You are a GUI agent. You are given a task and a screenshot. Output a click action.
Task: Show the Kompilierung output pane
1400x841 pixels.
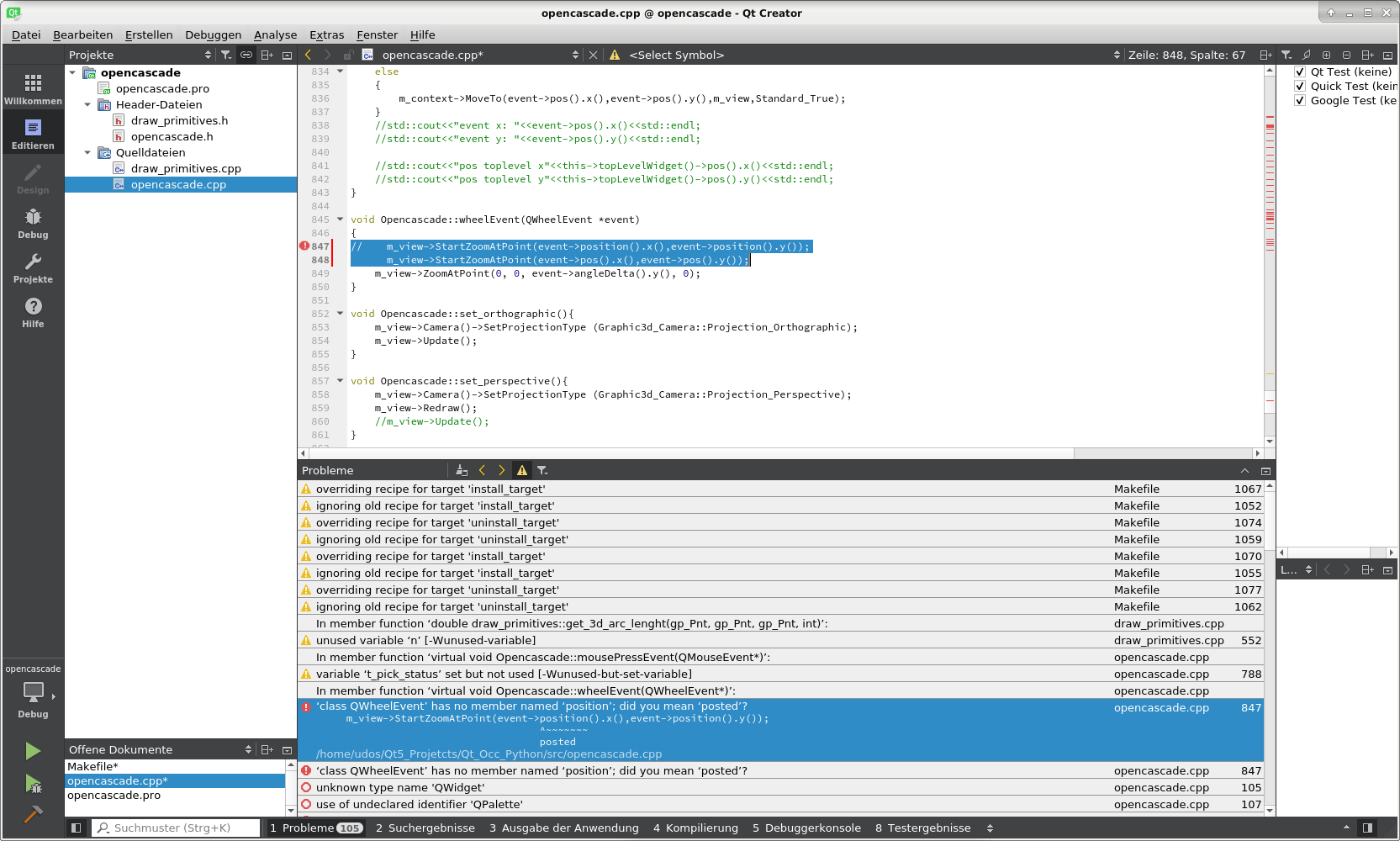point(695,828)
